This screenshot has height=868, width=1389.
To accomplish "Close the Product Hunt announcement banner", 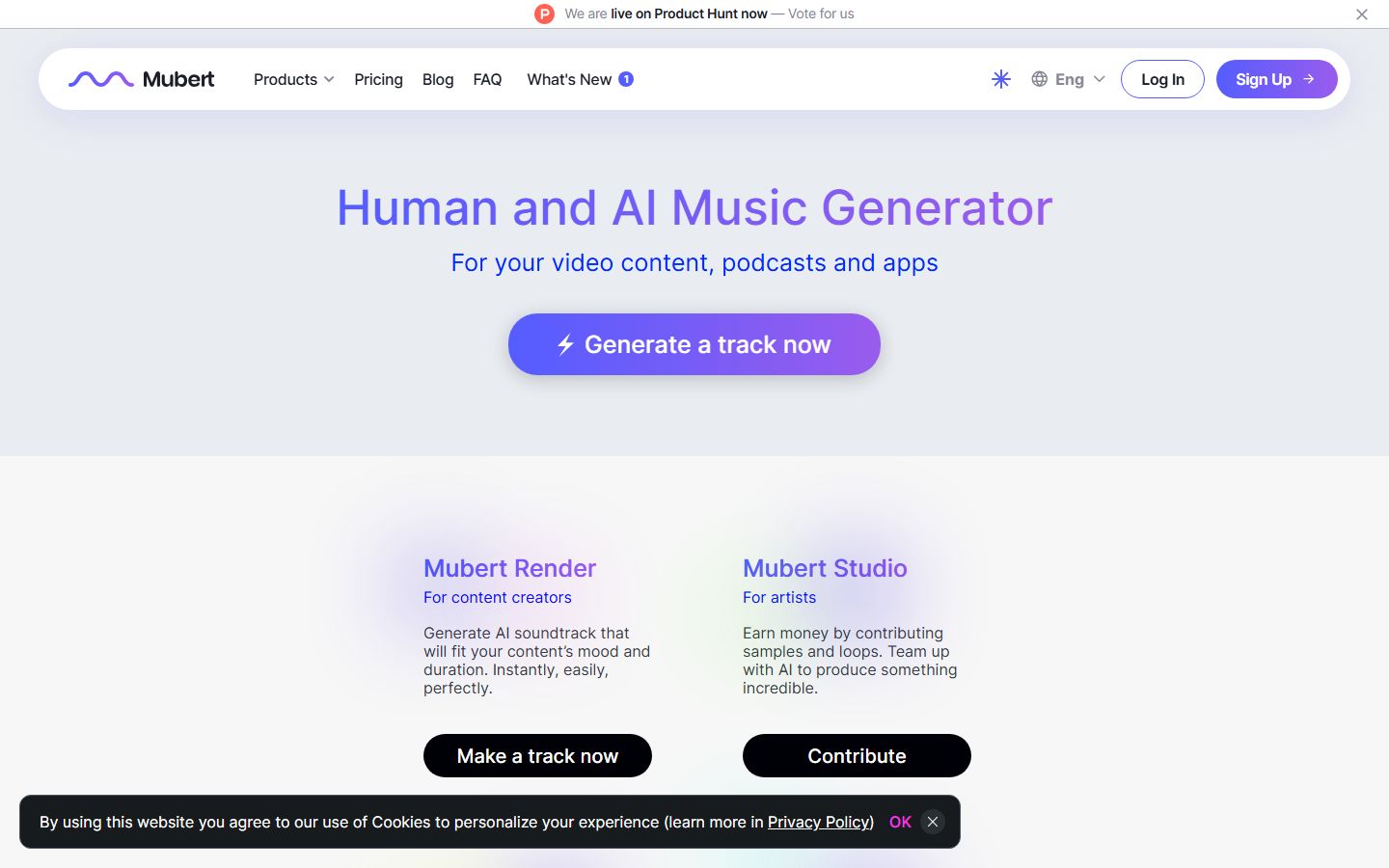I will 1362,14.
